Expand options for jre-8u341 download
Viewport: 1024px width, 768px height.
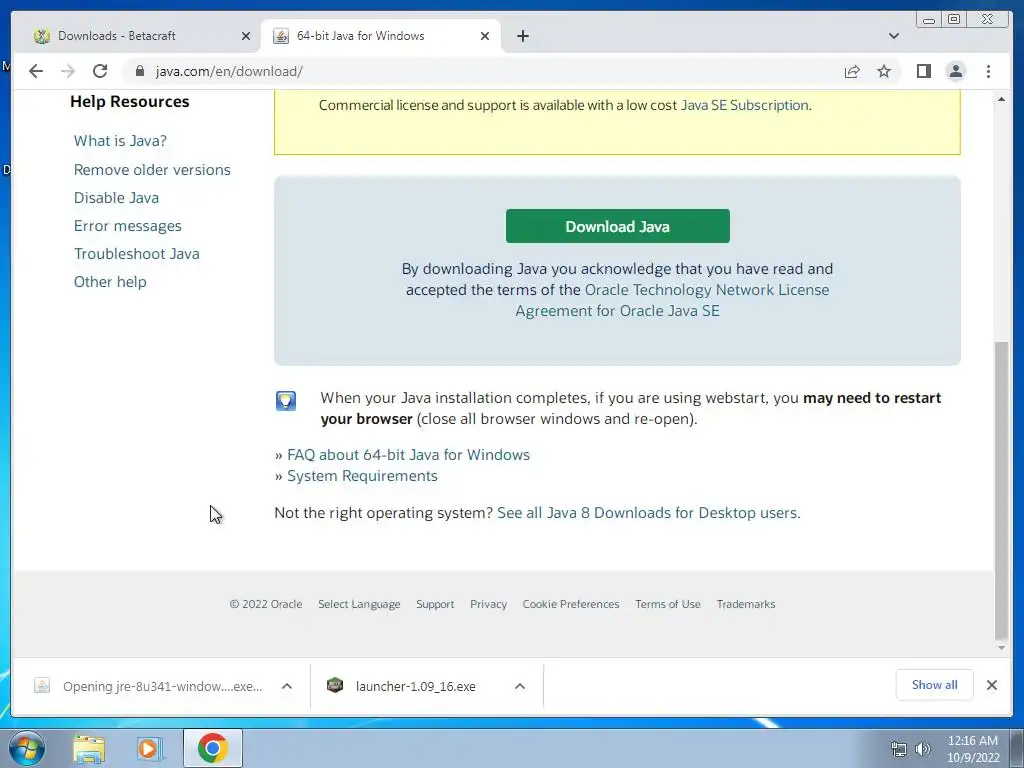pyautogui.click(x=287, y=686)
